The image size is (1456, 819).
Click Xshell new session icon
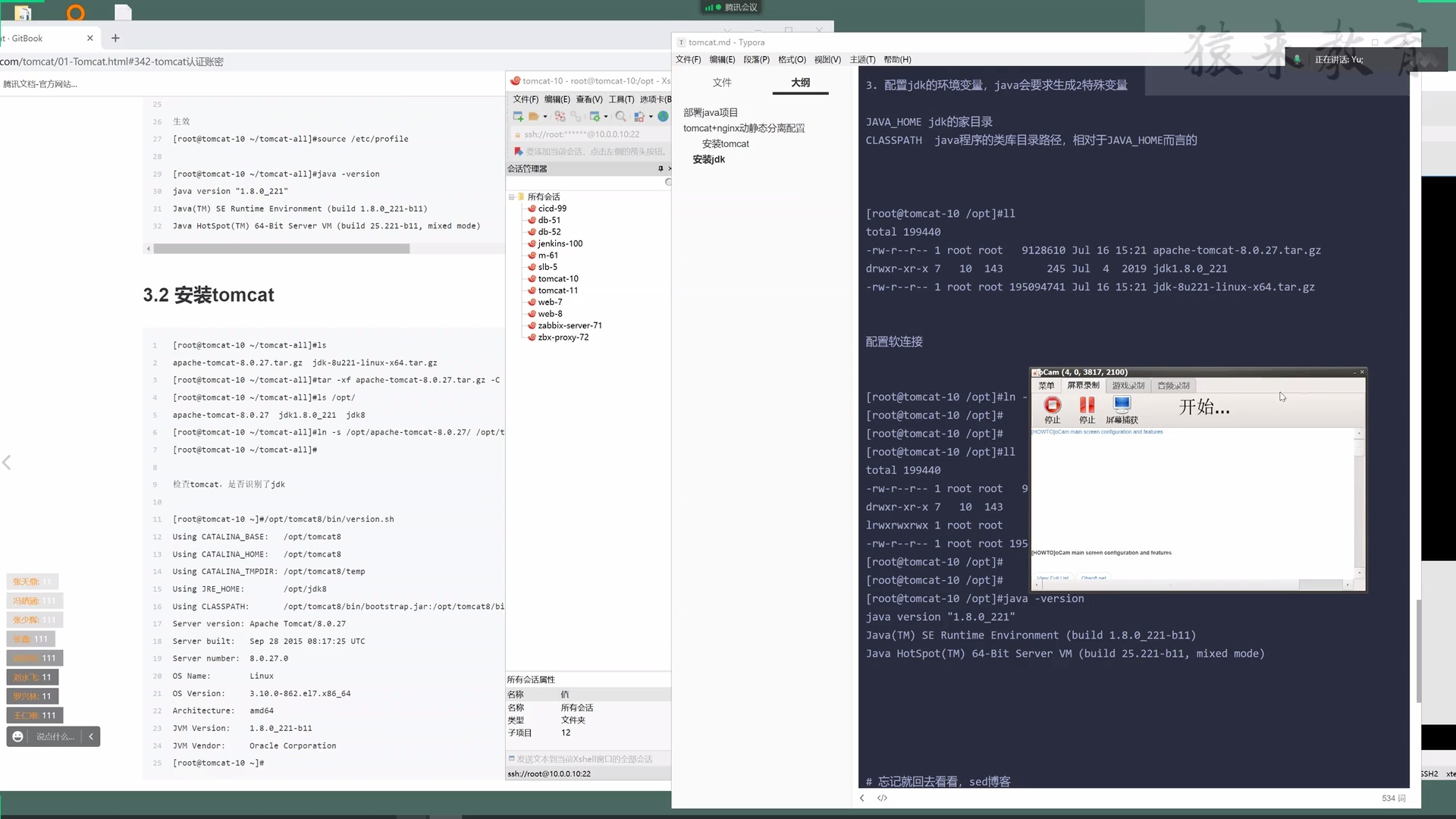point(518,117)
